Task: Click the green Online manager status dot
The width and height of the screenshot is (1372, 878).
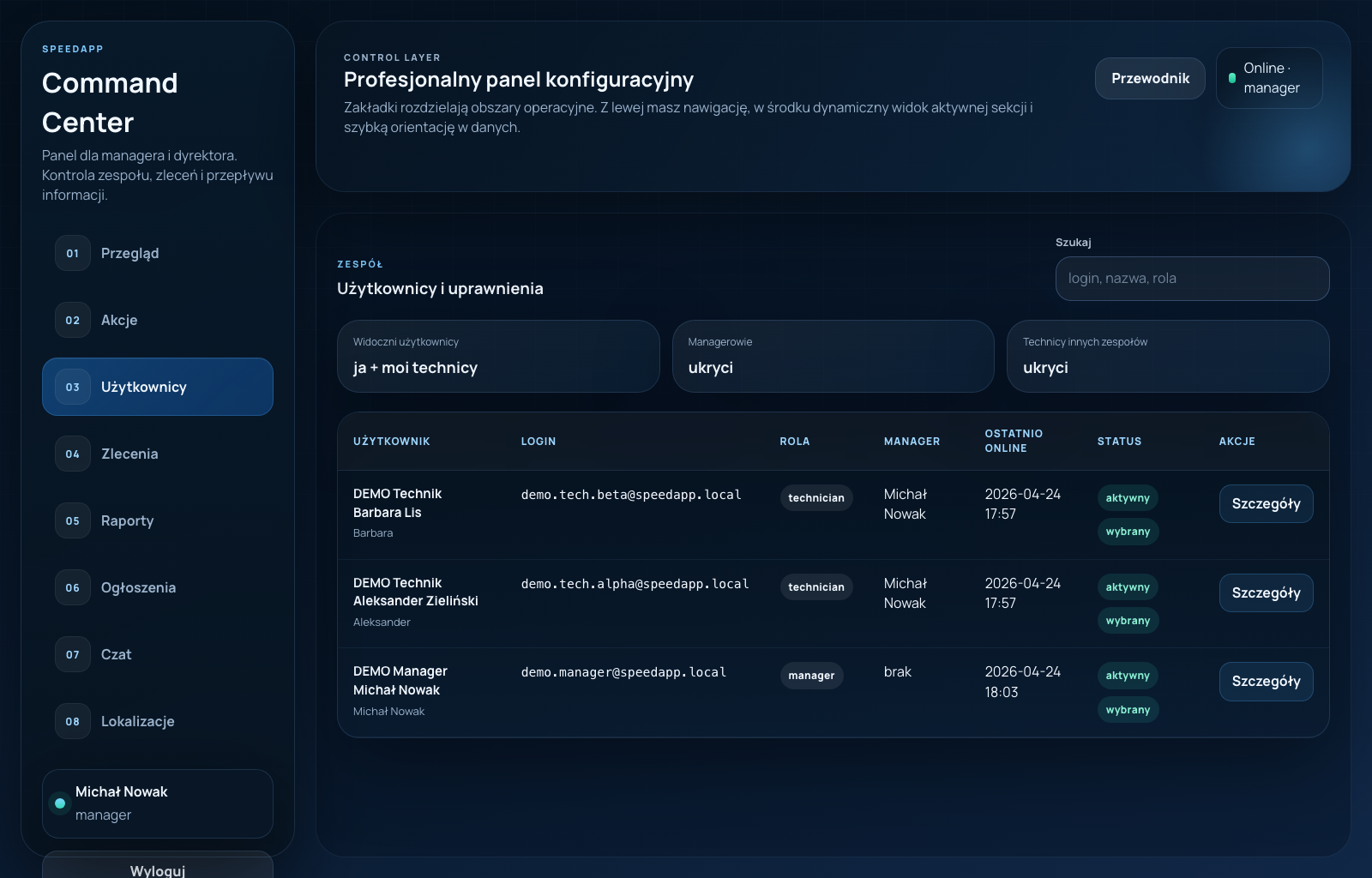Action: pyautogui.click(x=1232, y=77)
